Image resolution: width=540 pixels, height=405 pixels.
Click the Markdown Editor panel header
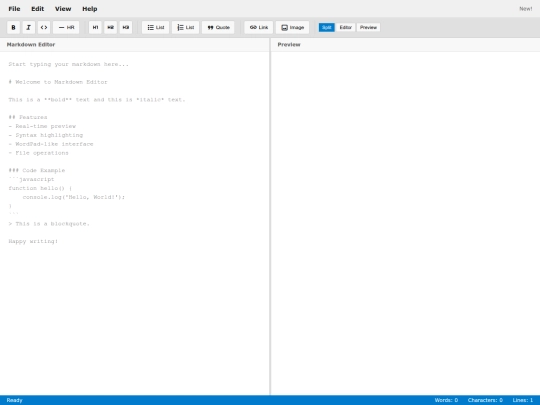coord(135,45)
